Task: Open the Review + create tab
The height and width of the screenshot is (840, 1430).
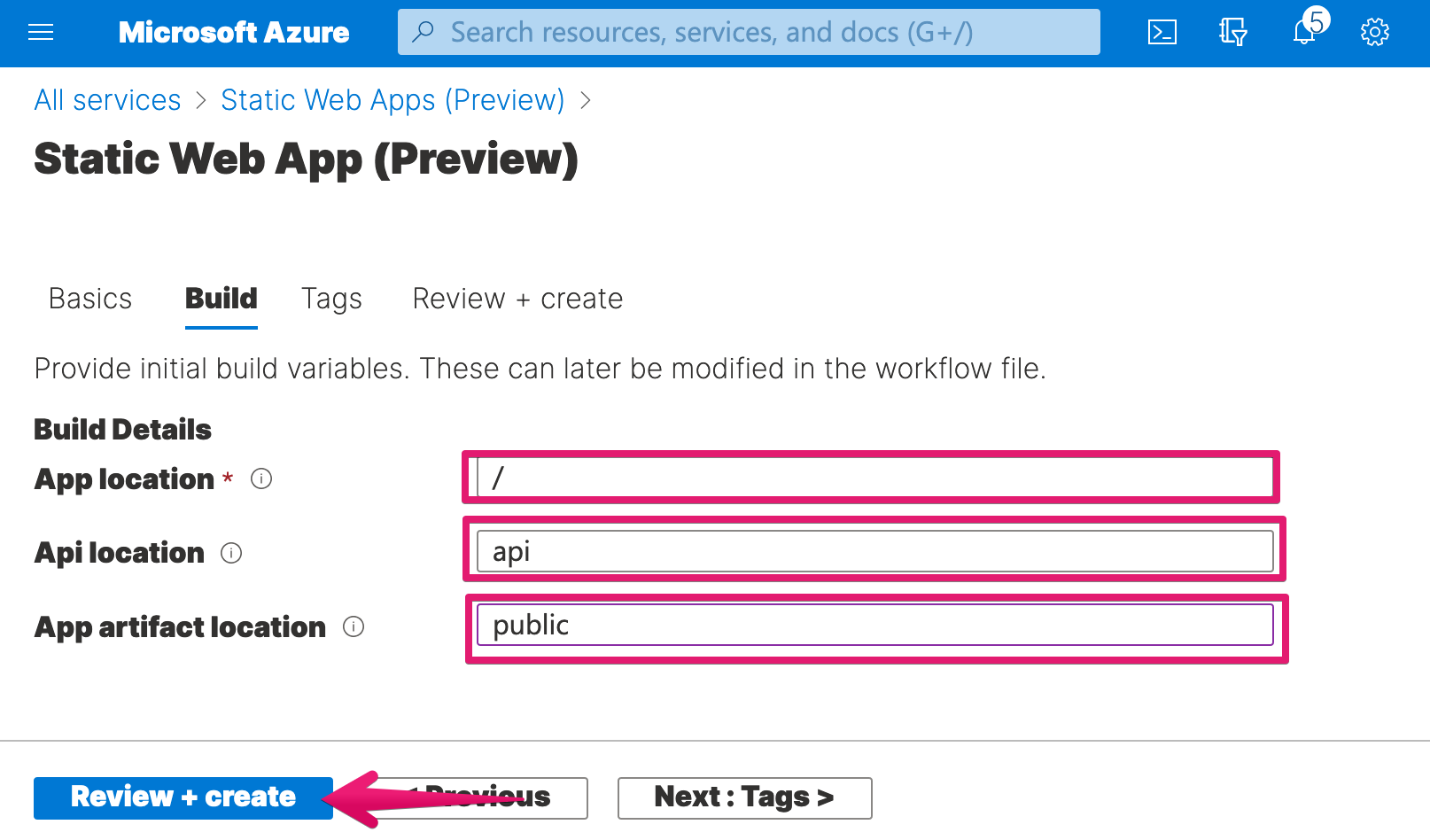Action: (x=517, y=299)
